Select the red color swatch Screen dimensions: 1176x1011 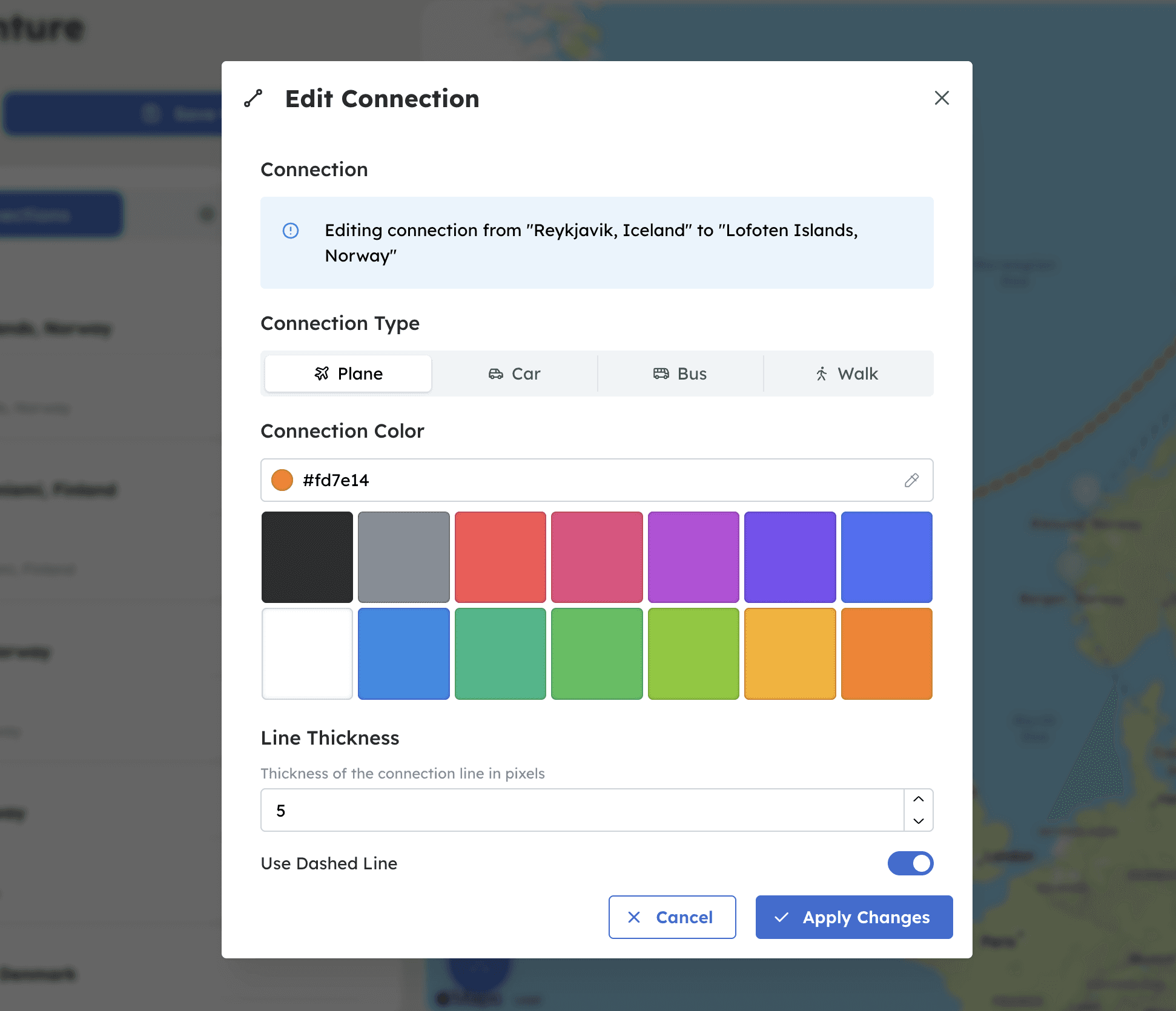tap(500, 557)
